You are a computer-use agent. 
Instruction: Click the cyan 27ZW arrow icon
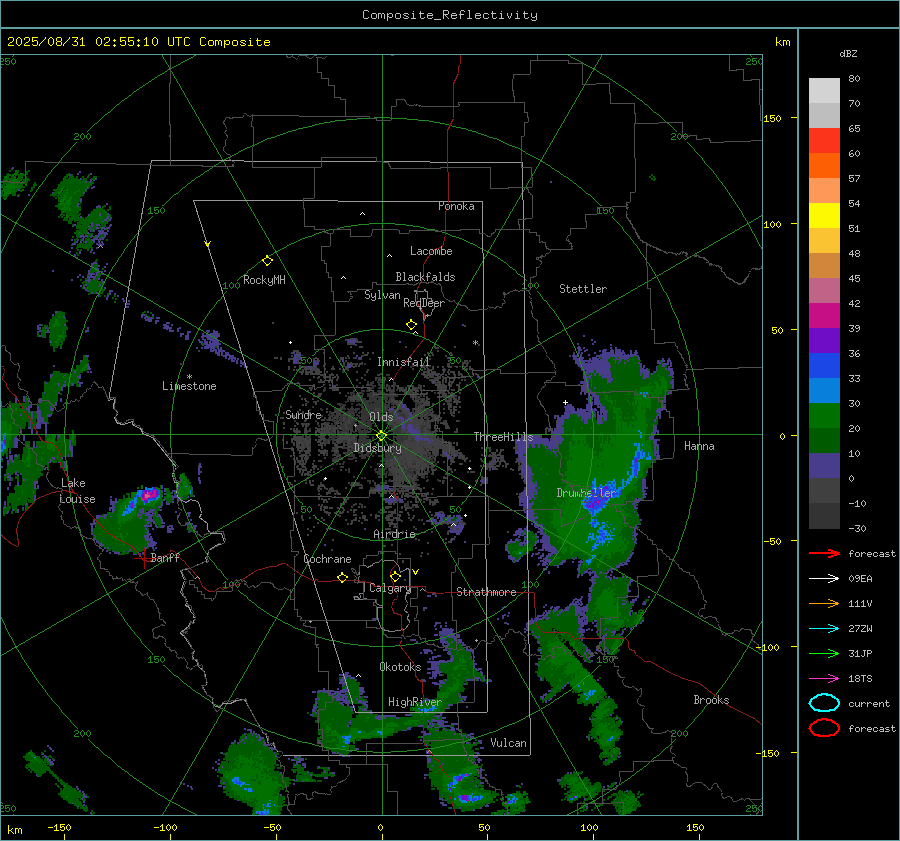point(824,629)
